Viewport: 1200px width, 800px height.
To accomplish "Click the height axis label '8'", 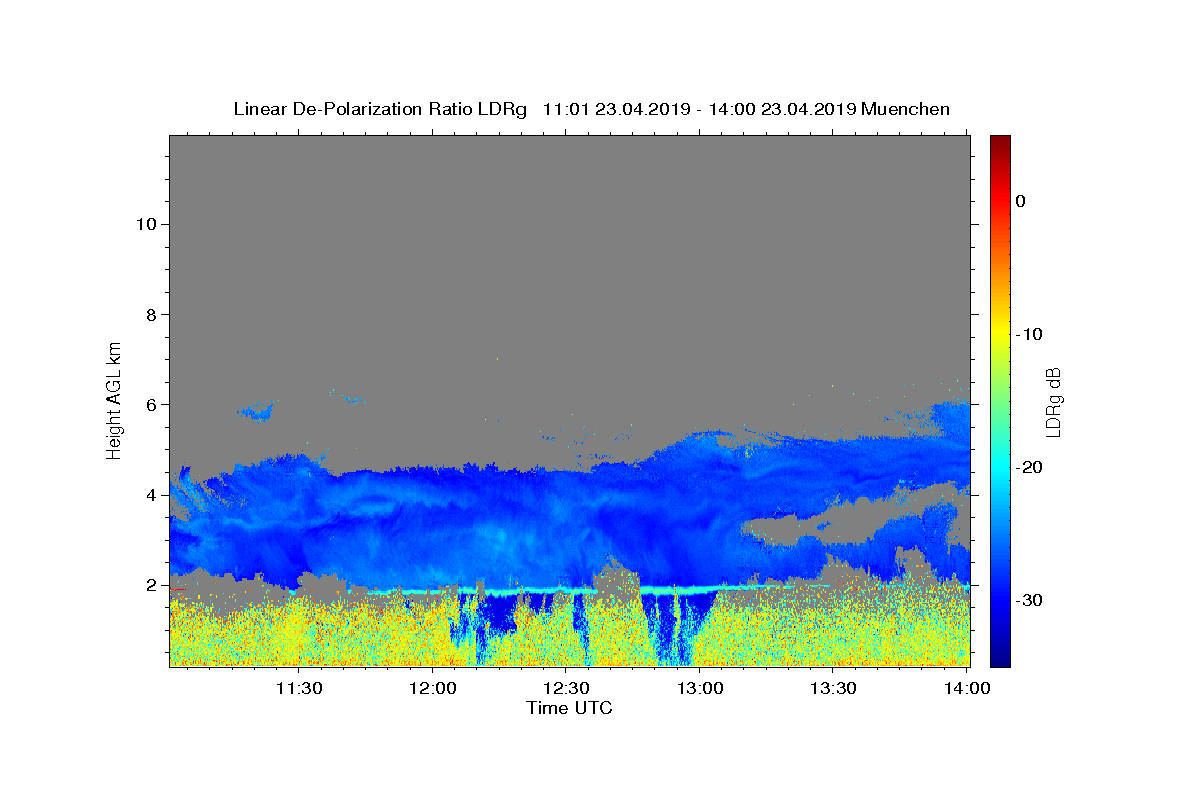I will pos(152,314).
